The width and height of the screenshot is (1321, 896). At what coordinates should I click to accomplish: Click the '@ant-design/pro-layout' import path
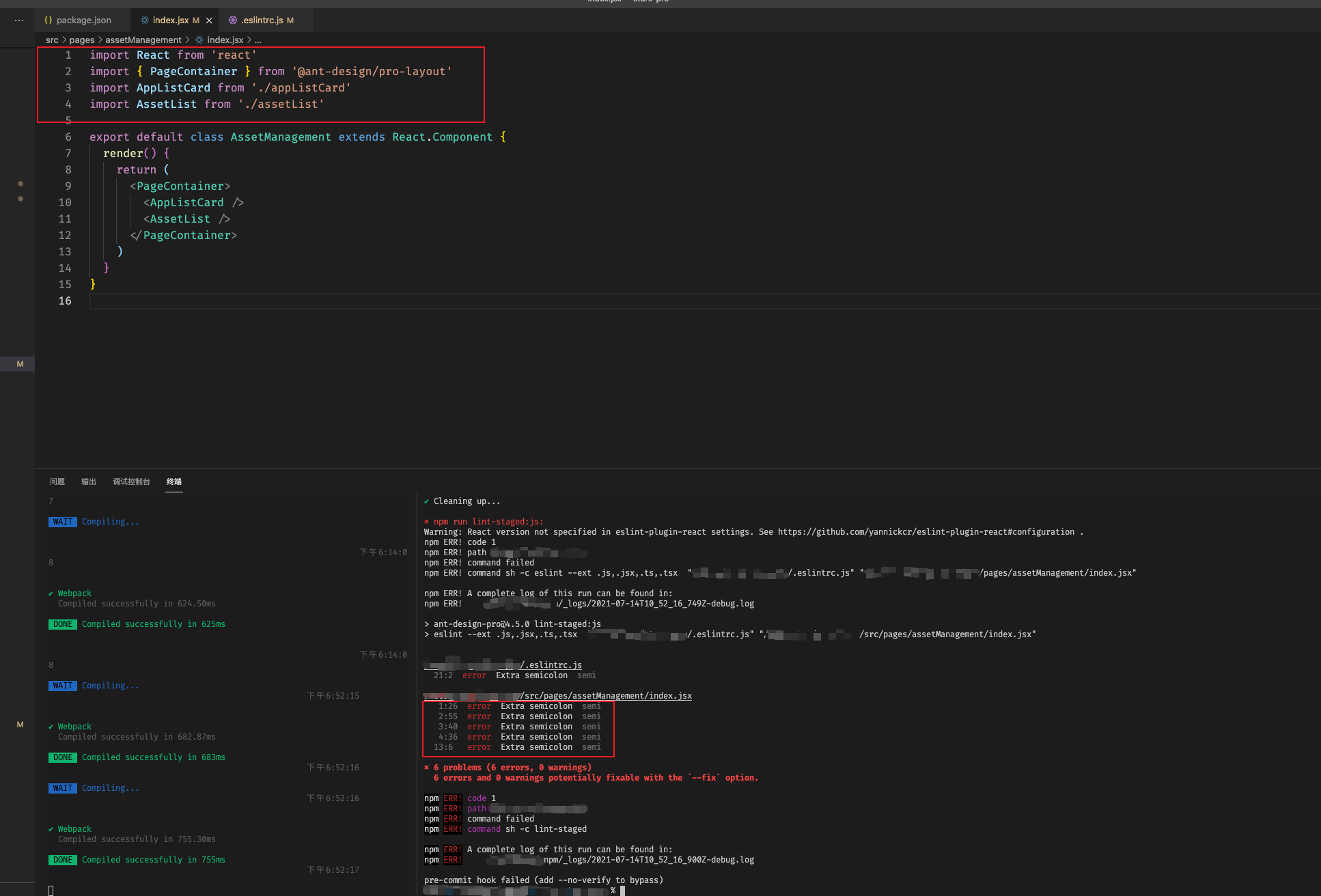372,72
